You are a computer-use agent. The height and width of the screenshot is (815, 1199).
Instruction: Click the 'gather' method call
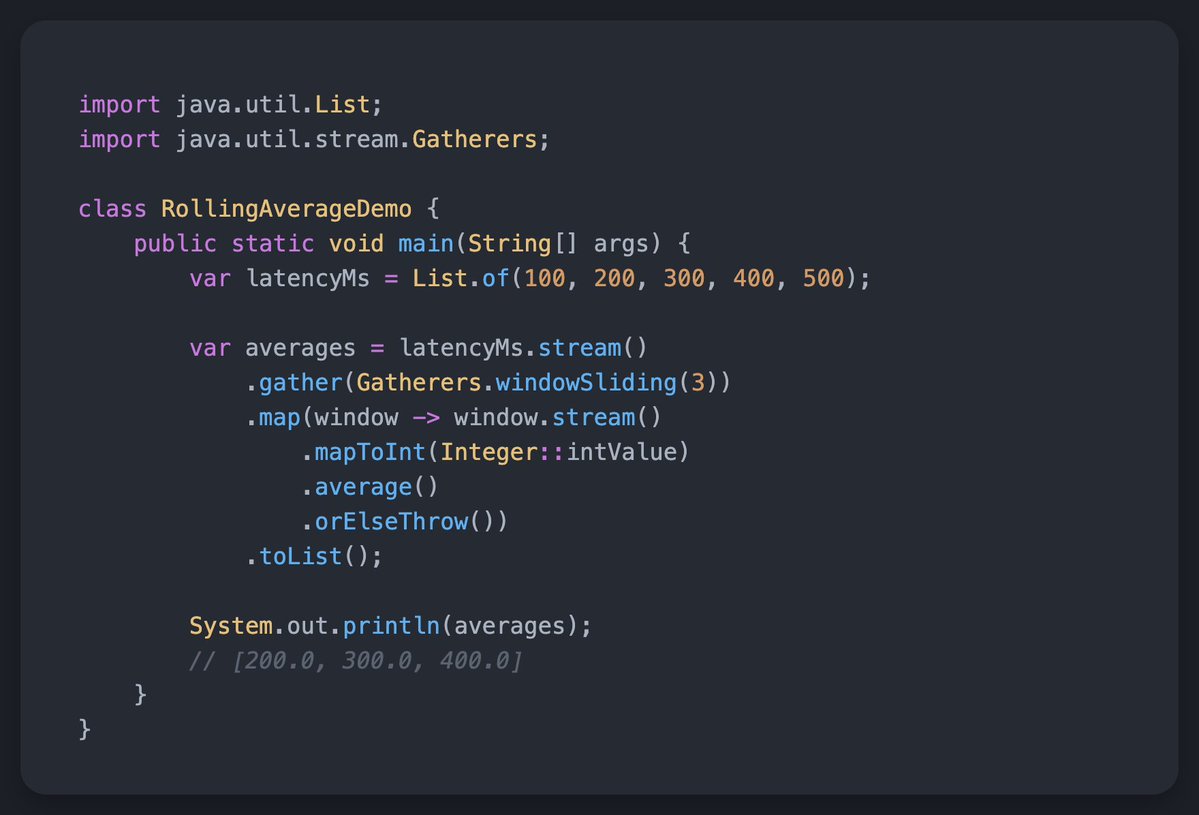tap(301, 382)
